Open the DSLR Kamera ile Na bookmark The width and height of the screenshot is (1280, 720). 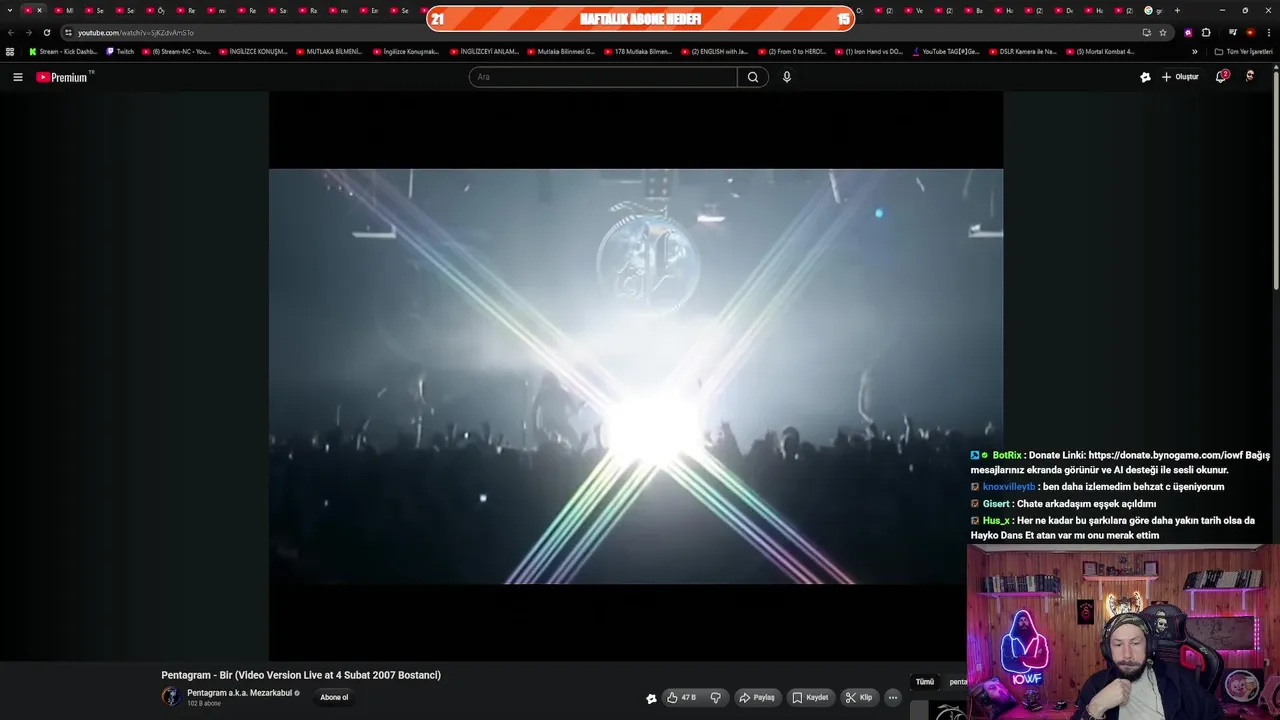click(x=1022, y=51)
